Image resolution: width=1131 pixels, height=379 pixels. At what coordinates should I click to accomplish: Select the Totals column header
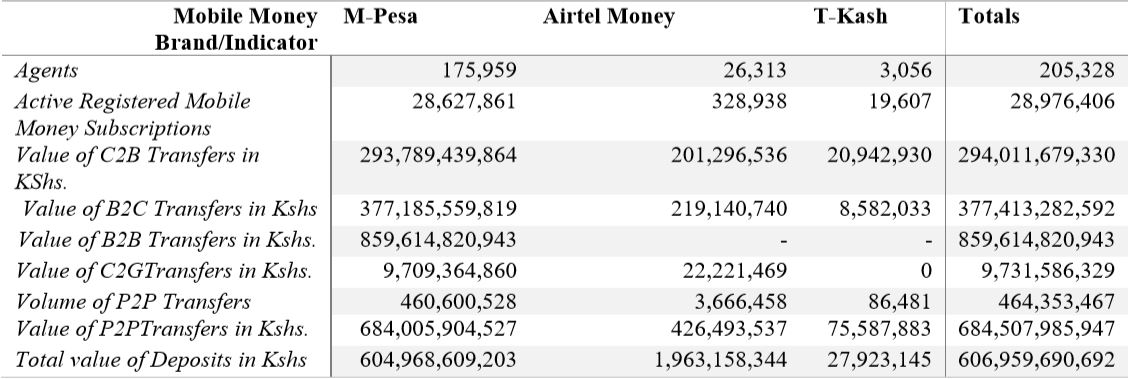pyautogui.click(x=989, y=17)
